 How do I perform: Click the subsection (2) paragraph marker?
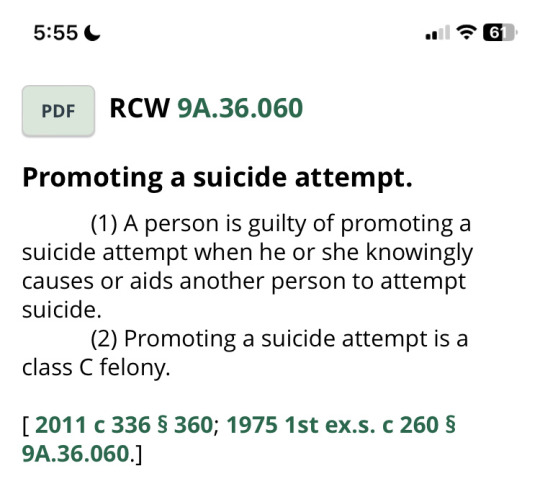[x=104, y=339]
